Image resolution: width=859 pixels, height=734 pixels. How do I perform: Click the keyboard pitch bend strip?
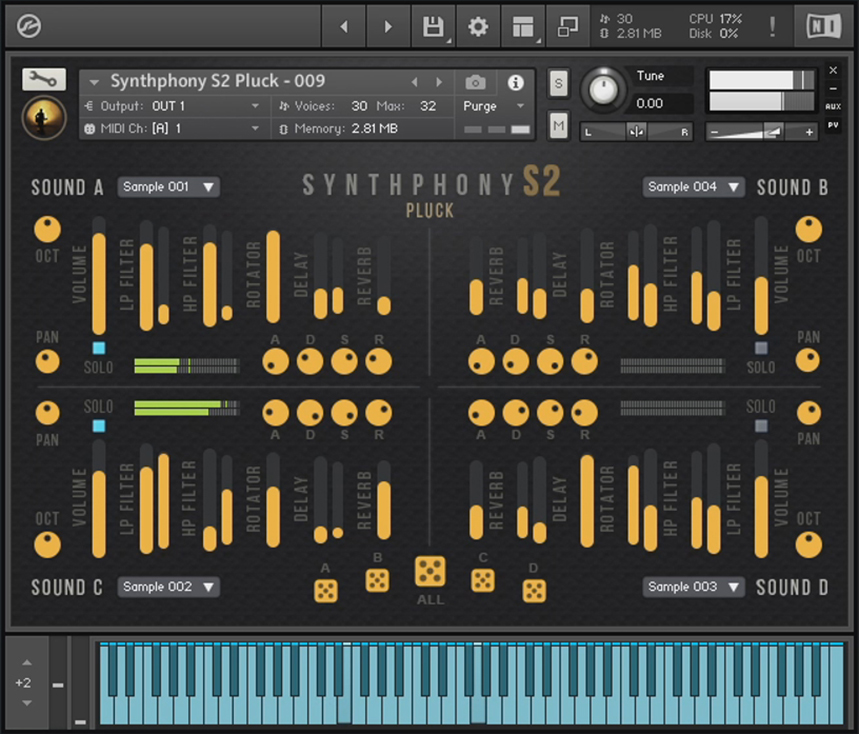[x=59, y=683]
